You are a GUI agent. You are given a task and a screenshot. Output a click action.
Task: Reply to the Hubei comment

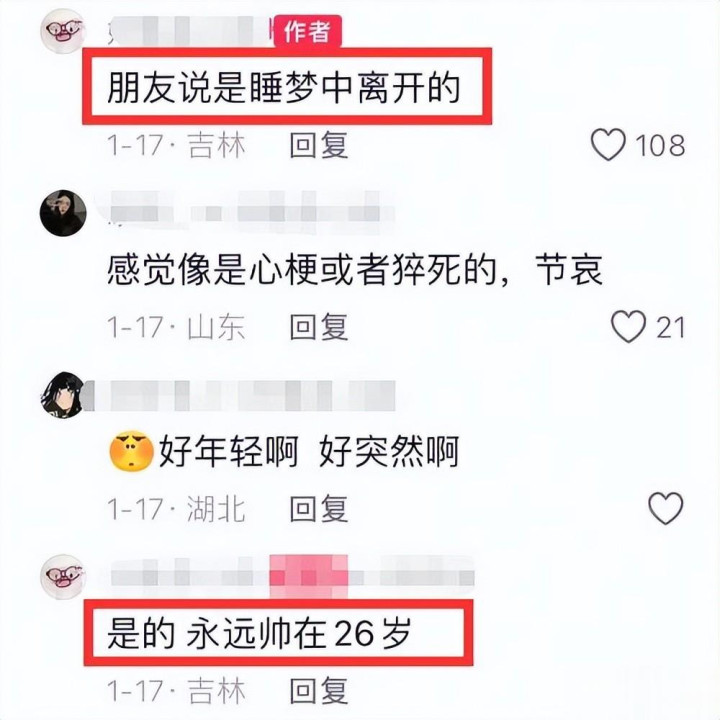pos(319,509)
